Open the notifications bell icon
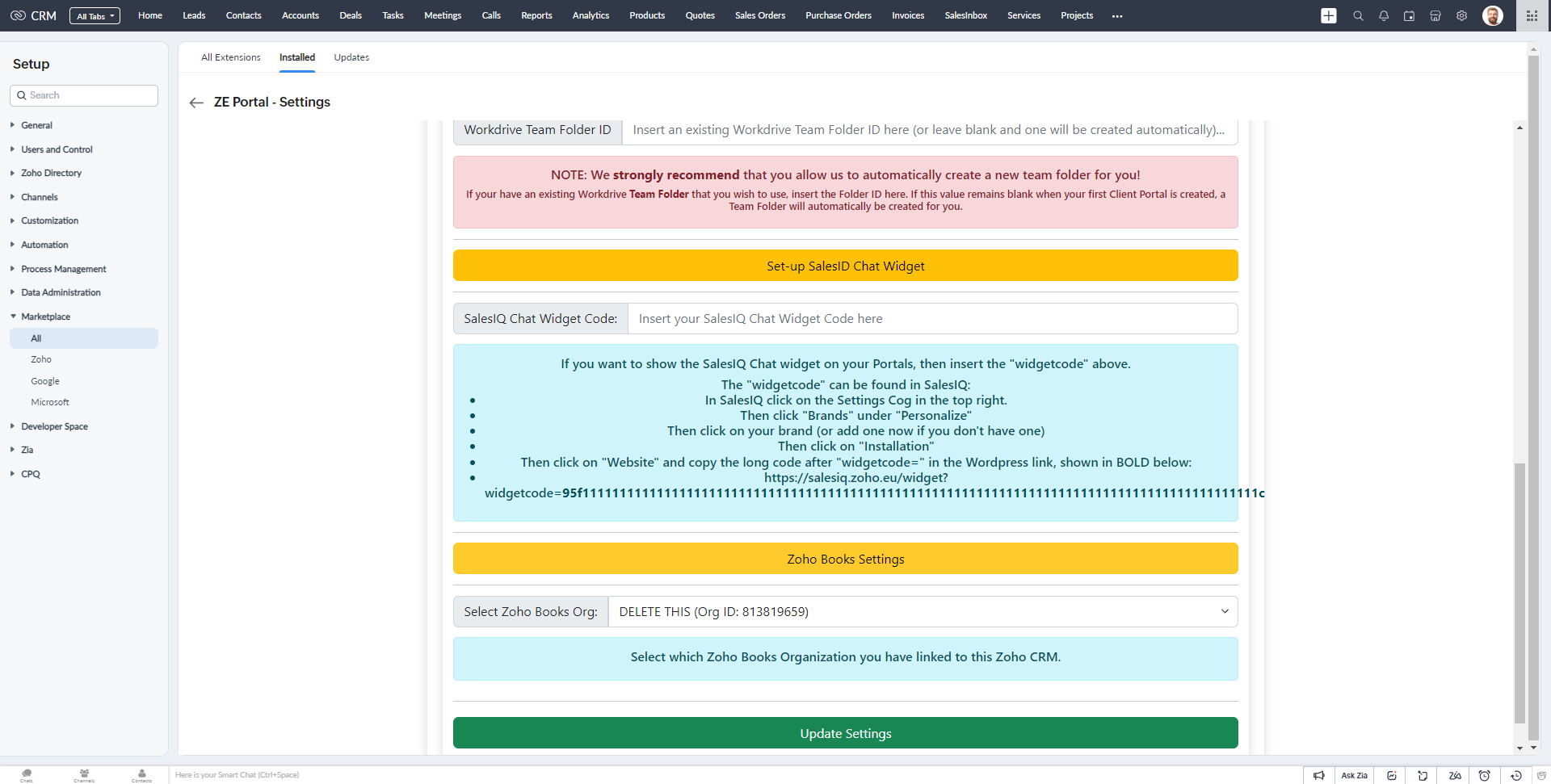This screenshot has height=784, width=1551. pyautogui.click(x=1384, y=15)
